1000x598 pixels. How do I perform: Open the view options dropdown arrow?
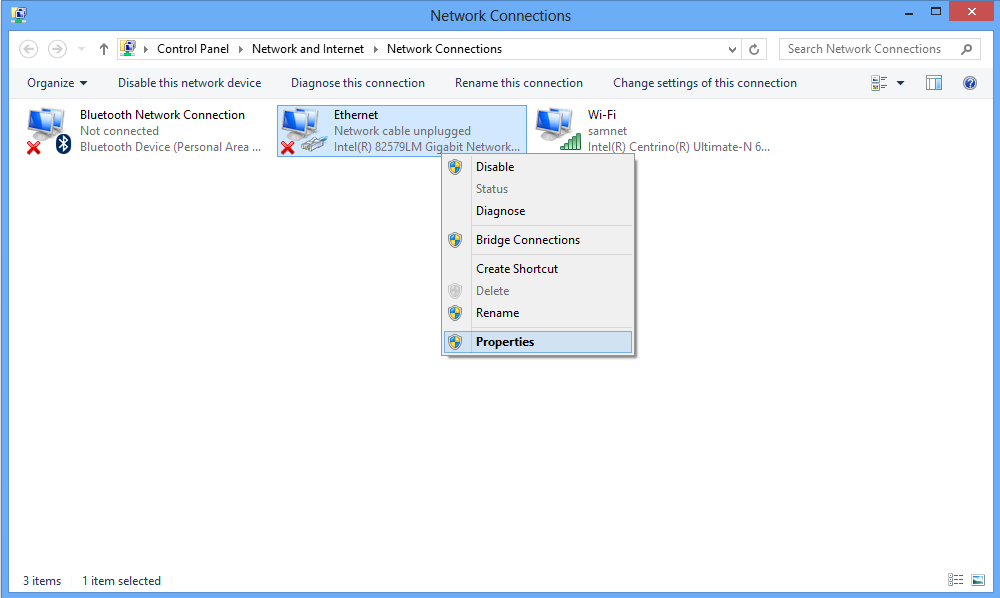tap(901, 83)
